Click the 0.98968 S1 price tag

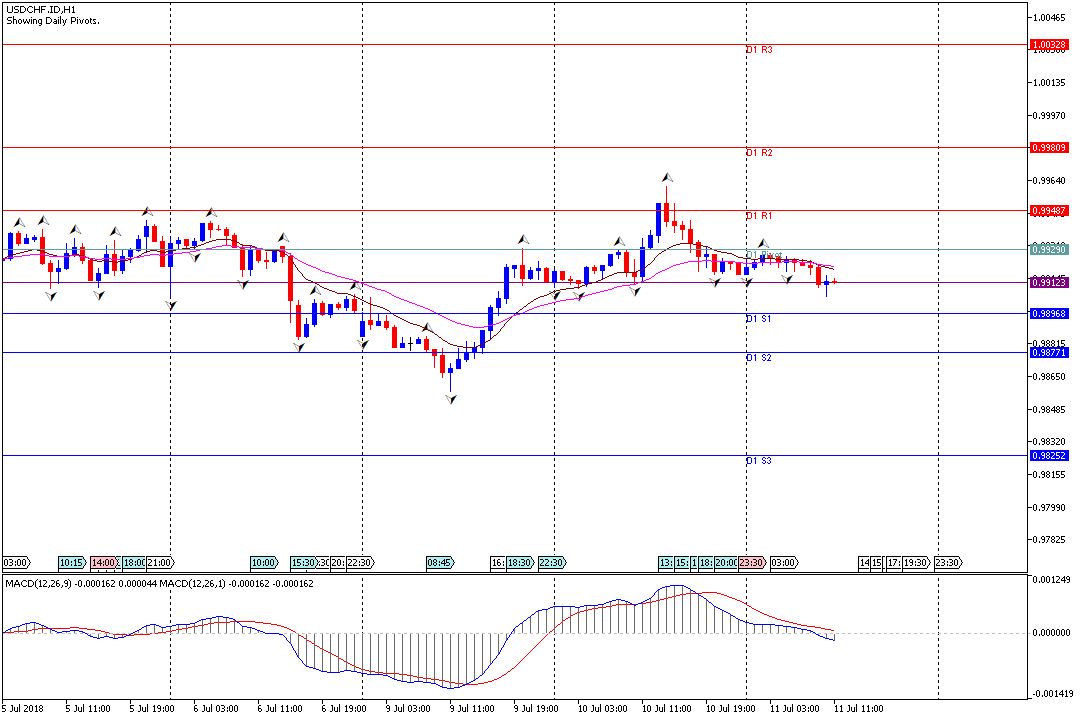[x=1049, y=313]
